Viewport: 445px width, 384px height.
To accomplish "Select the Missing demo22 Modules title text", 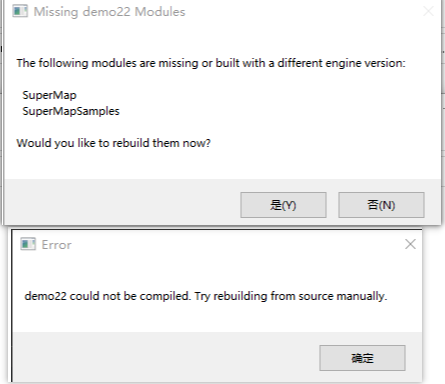I will point(109,12).
